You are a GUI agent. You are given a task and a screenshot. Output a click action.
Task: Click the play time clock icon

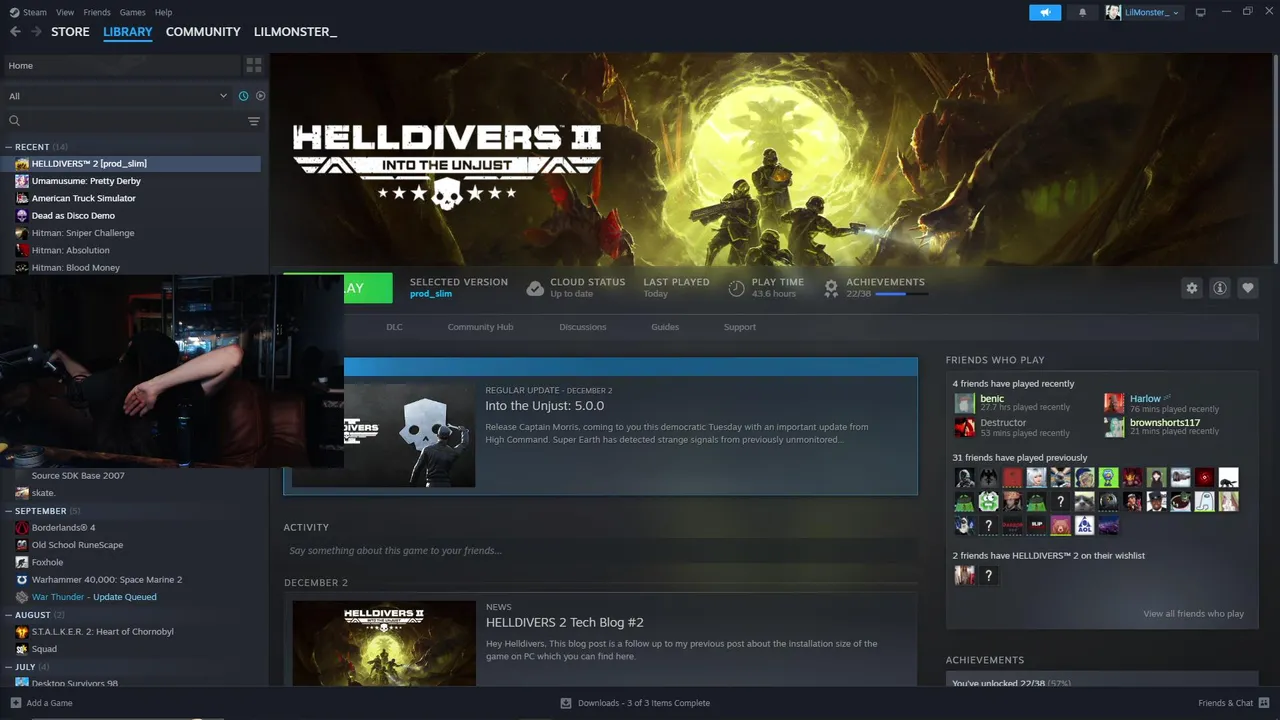click(x=737, y=288)
